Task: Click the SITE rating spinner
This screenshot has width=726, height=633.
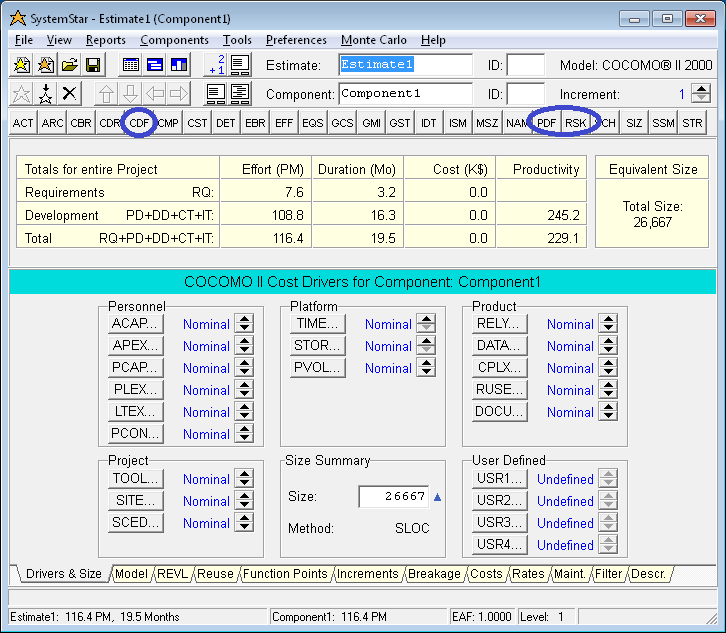Action: (244, 500)
